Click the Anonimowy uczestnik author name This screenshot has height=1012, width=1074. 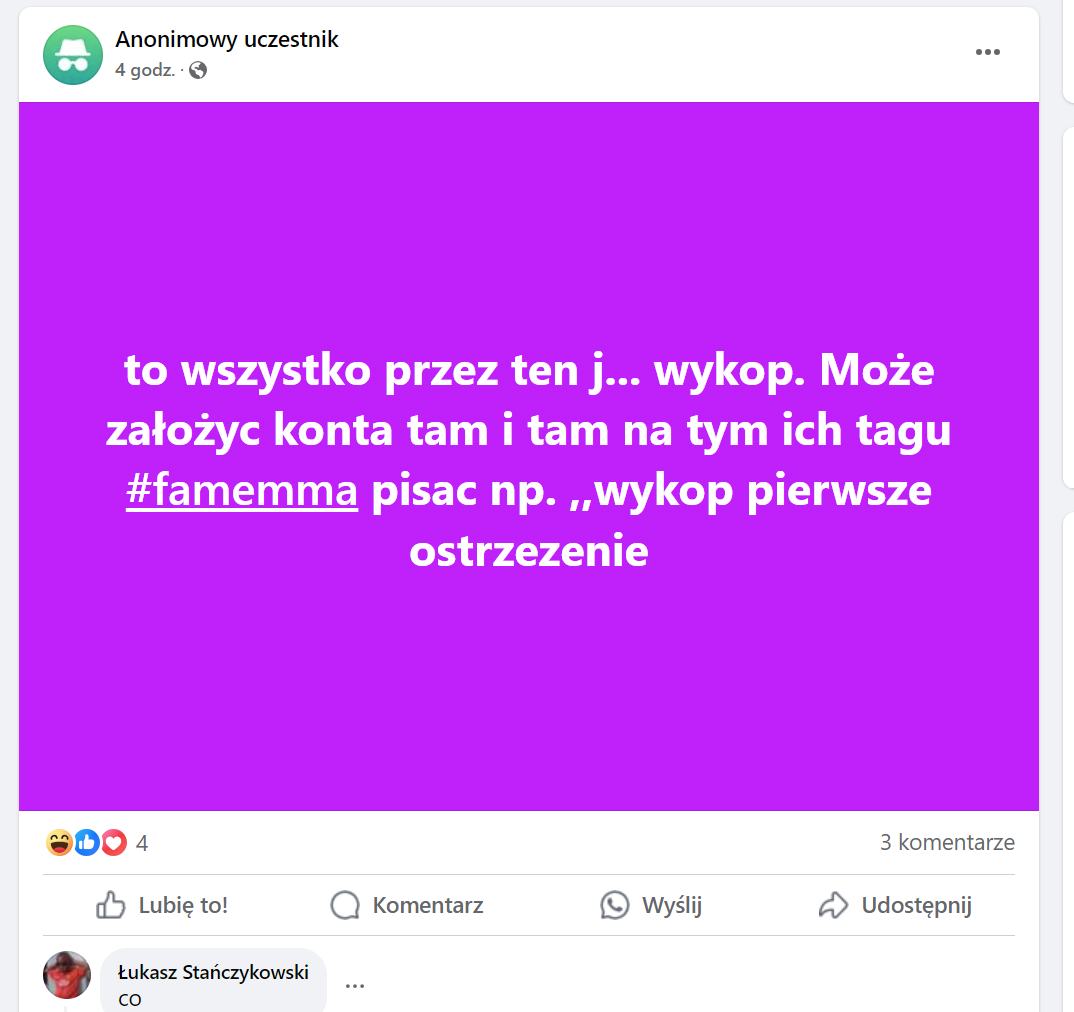[227, 40]
